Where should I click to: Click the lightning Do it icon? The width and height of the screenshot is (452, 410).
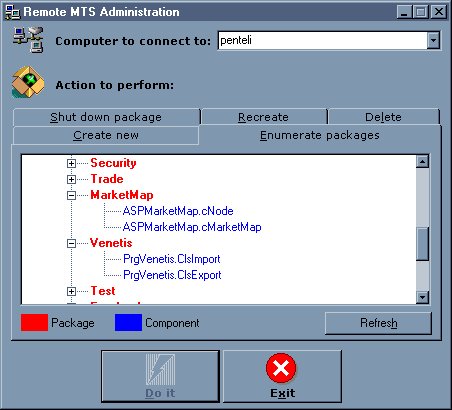[x=160, y=369]
